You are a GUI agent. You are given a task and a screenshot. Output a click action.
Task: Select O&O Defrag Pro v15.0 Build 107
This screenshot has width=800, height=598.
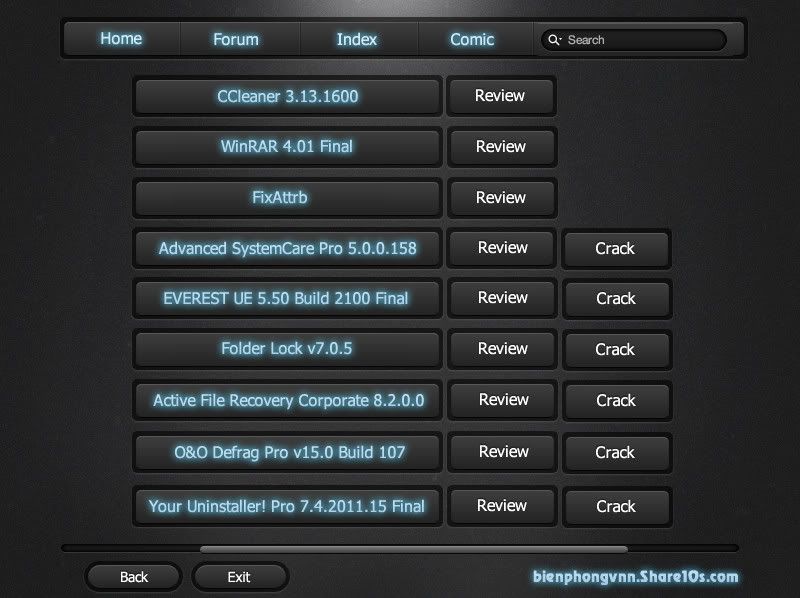[x=287, y=452]
